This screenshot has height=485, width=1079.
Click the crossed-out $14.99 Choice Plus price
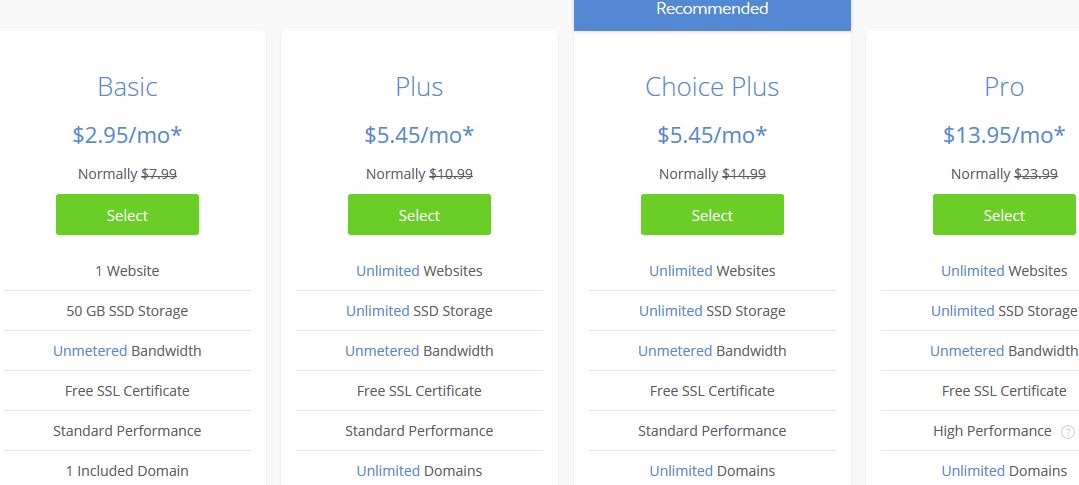click(744, 174)
